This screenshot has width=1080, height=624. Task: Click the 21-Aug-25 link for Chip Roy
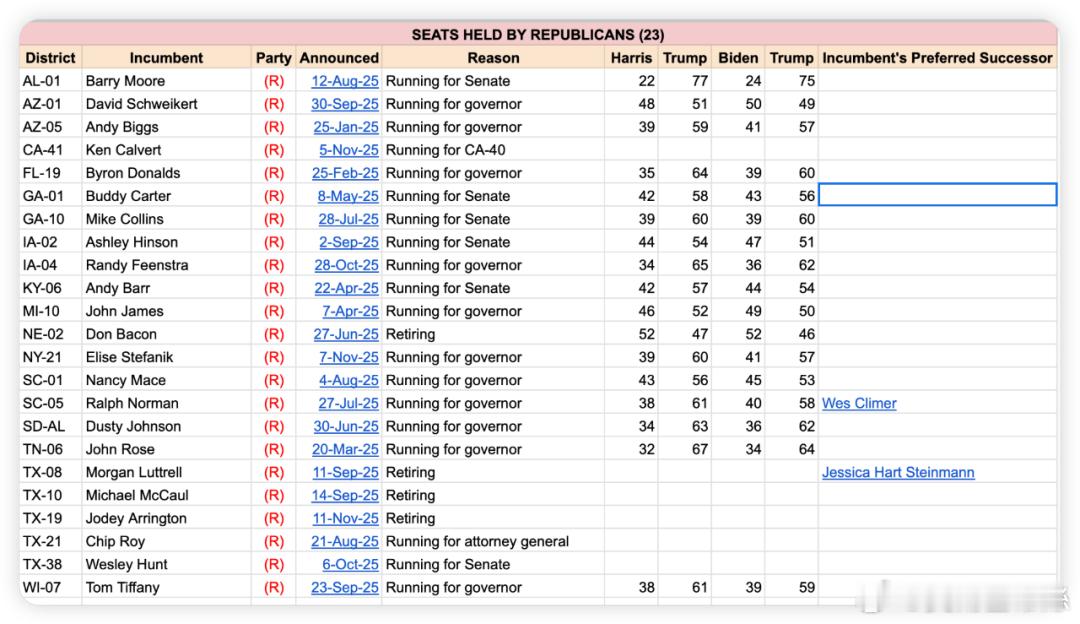(344, 541)
